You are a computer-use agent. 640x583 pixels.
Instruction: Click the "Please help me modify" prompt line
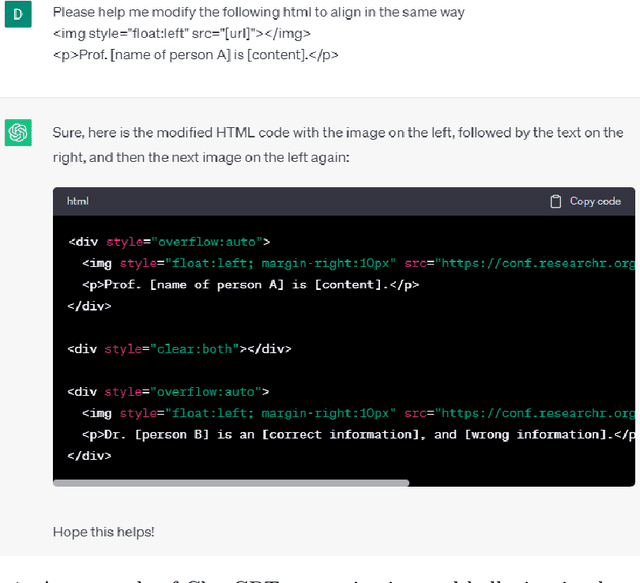point(258,12)
